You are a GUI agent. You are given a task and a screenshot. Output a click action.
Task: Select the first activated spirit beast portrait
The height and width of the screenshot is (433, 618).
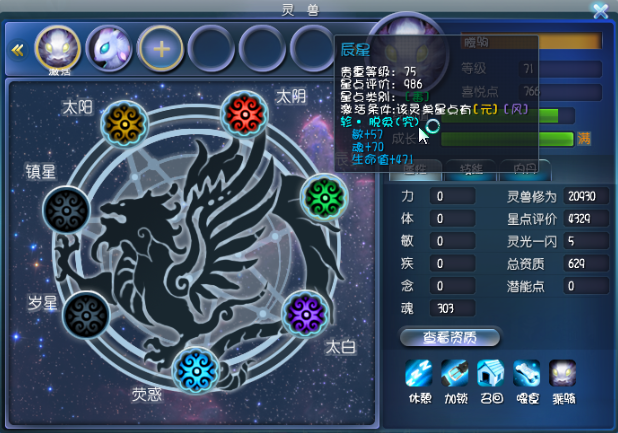pos(58,49)
